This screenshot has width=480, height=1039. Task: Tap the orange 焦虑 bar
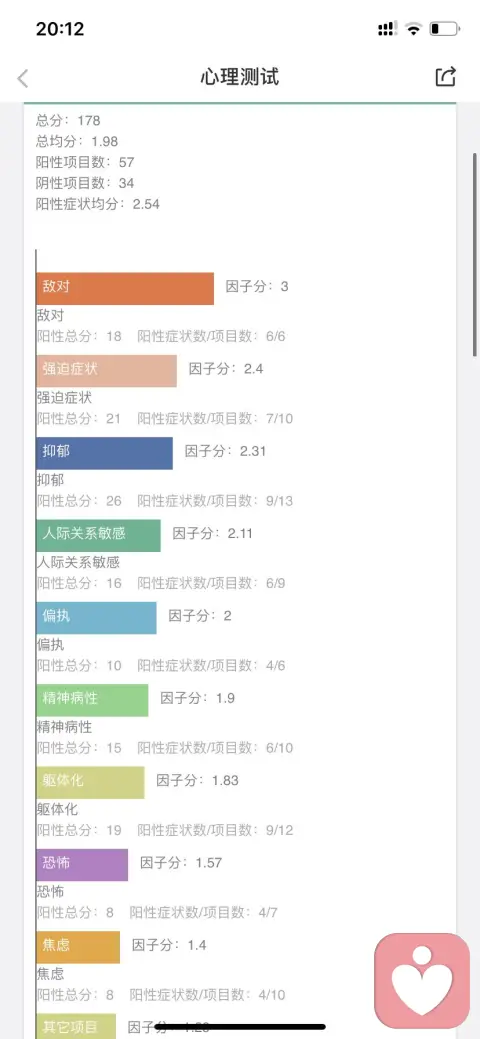(x=78, y=947)
